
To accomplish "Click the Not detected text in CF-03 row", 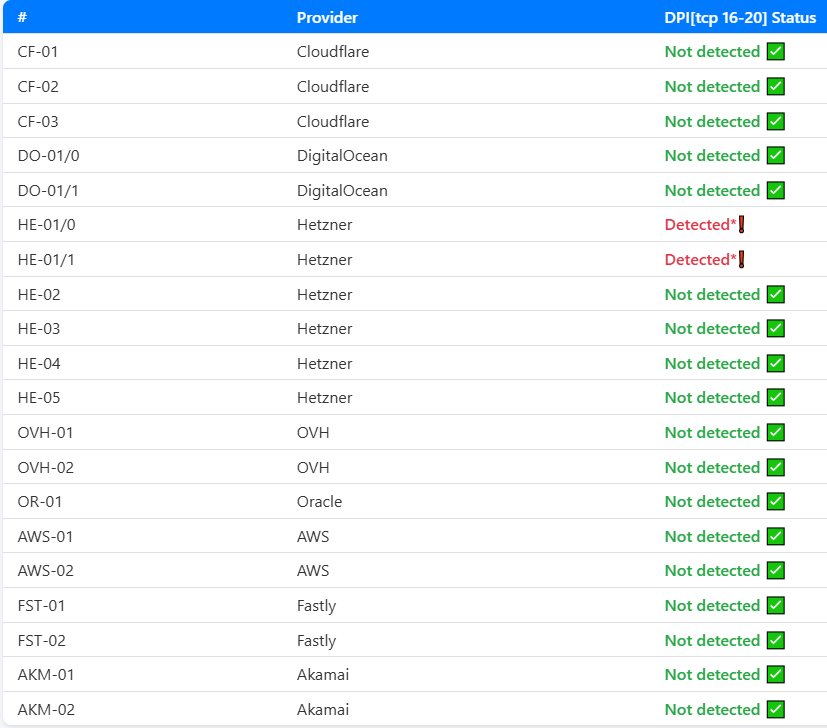I will tap(712, 121).
